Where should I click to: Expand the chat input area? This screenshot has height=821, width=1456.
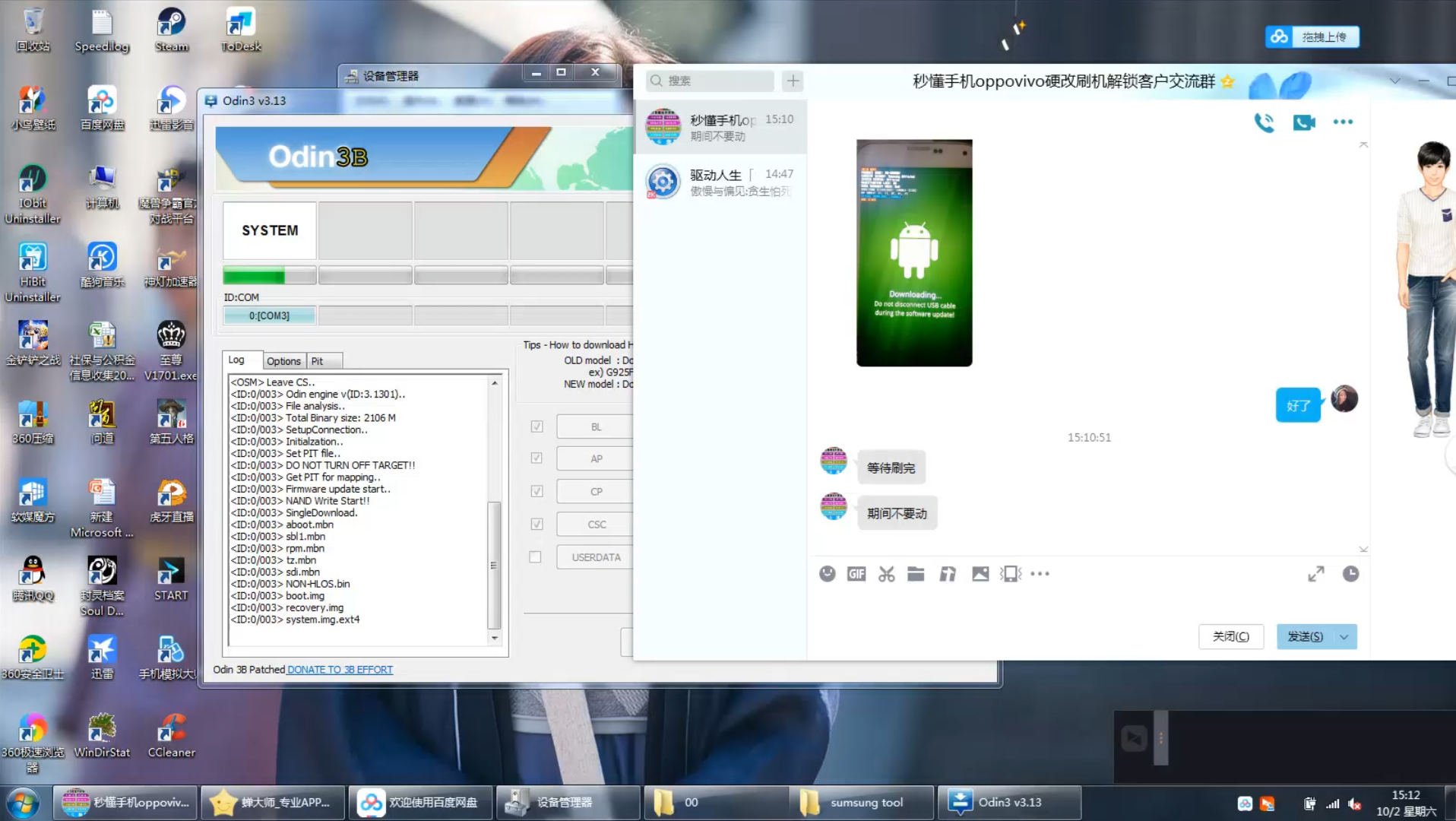click(x=1316, y=574)
